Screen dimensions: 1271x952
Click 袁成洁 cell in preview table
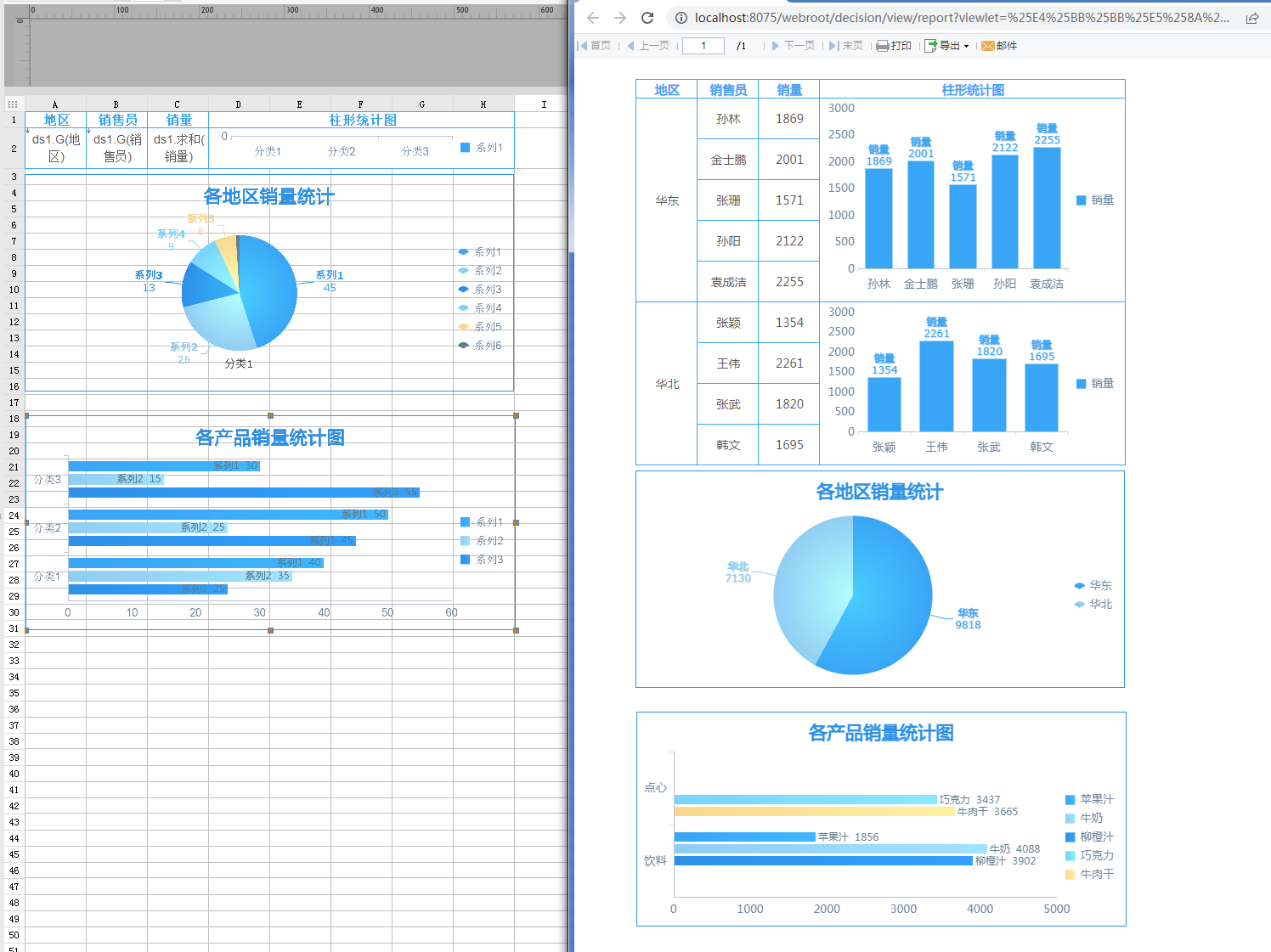tap(728, 282)
